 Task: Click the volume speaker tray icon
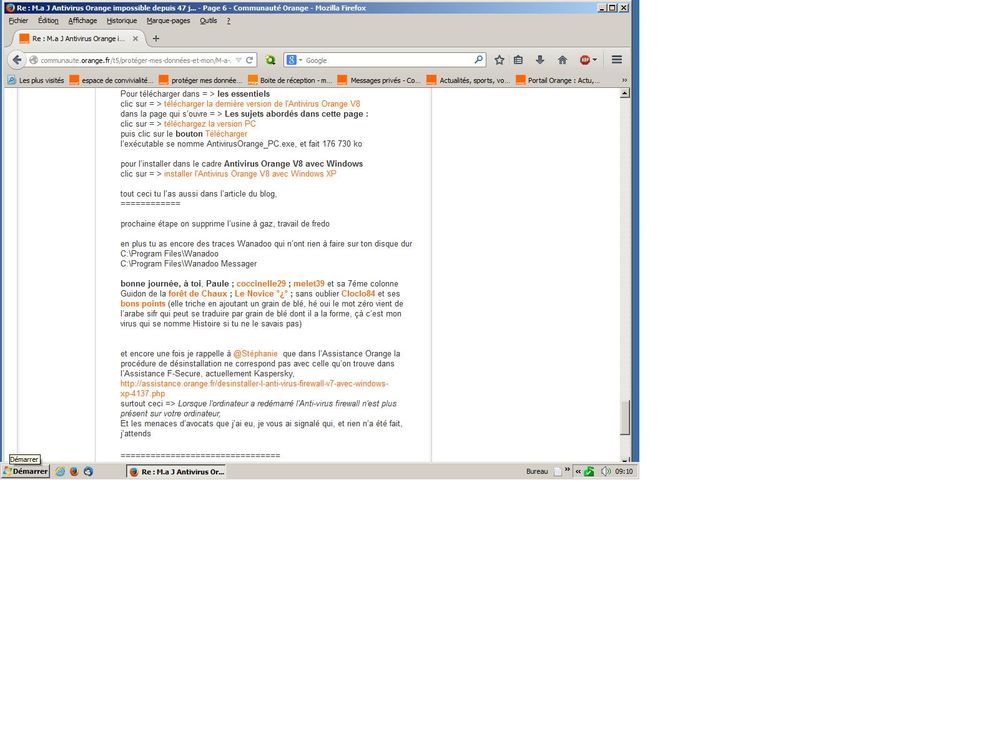click(605, 471)
